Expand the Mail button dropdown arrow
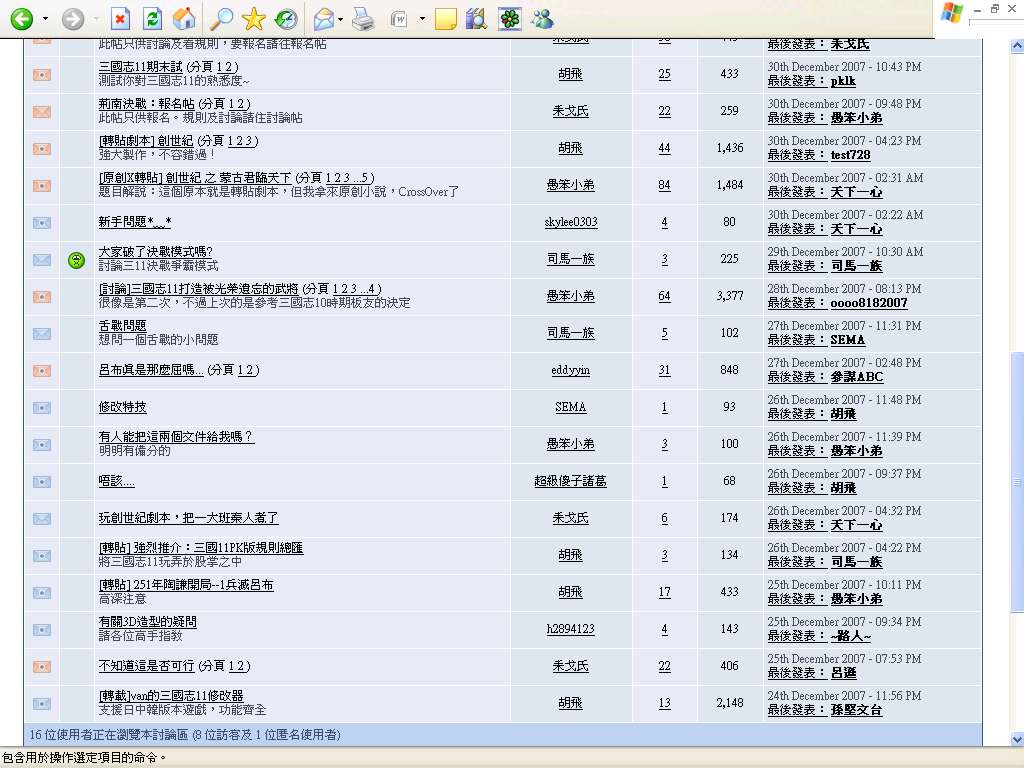The width and height of the screenshot is (1024, 768). click(x=341, y=20)
